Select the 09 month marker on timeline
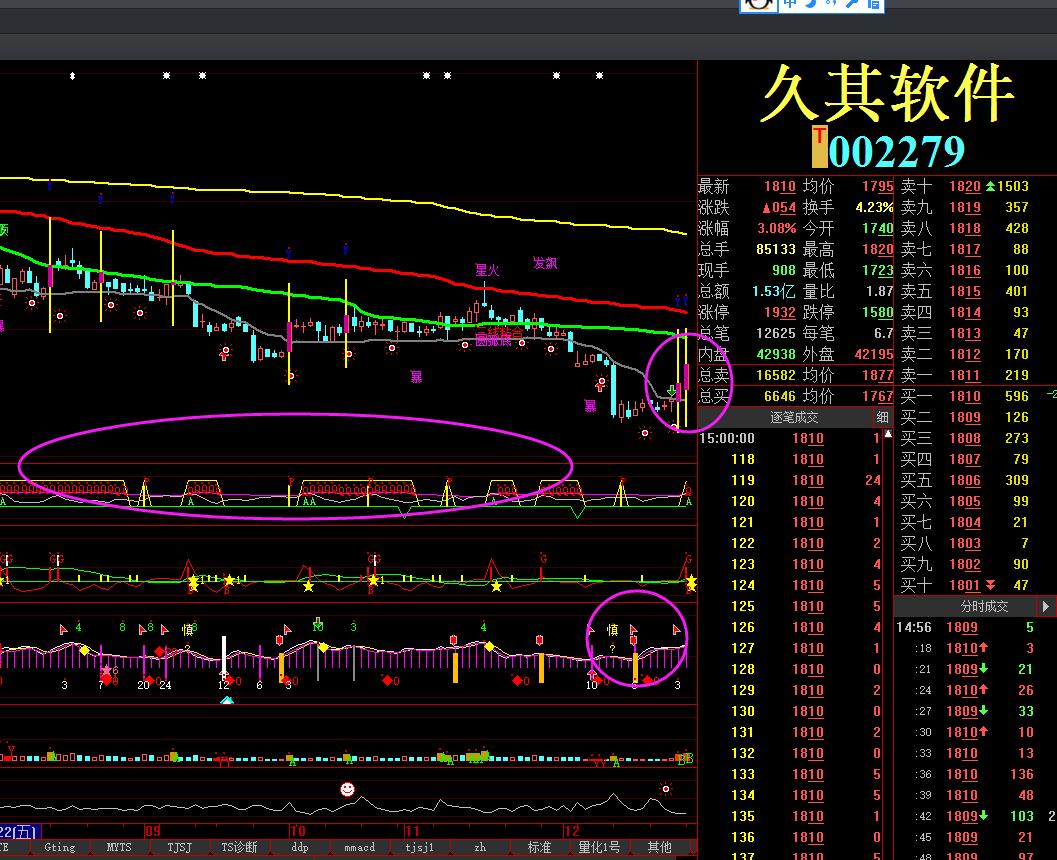Viewport: 1057px width, 860px height. click(x=153, y=831)
